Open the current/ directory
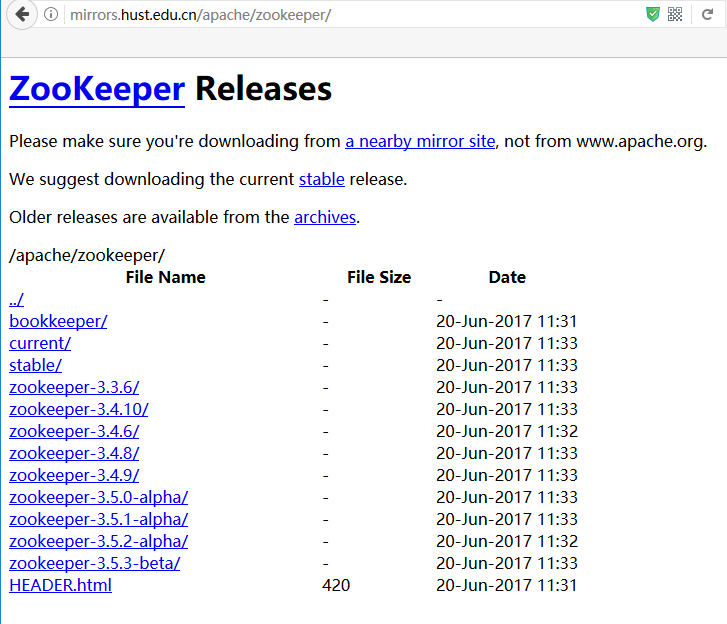Screen dimensions: 727x624 40,344
